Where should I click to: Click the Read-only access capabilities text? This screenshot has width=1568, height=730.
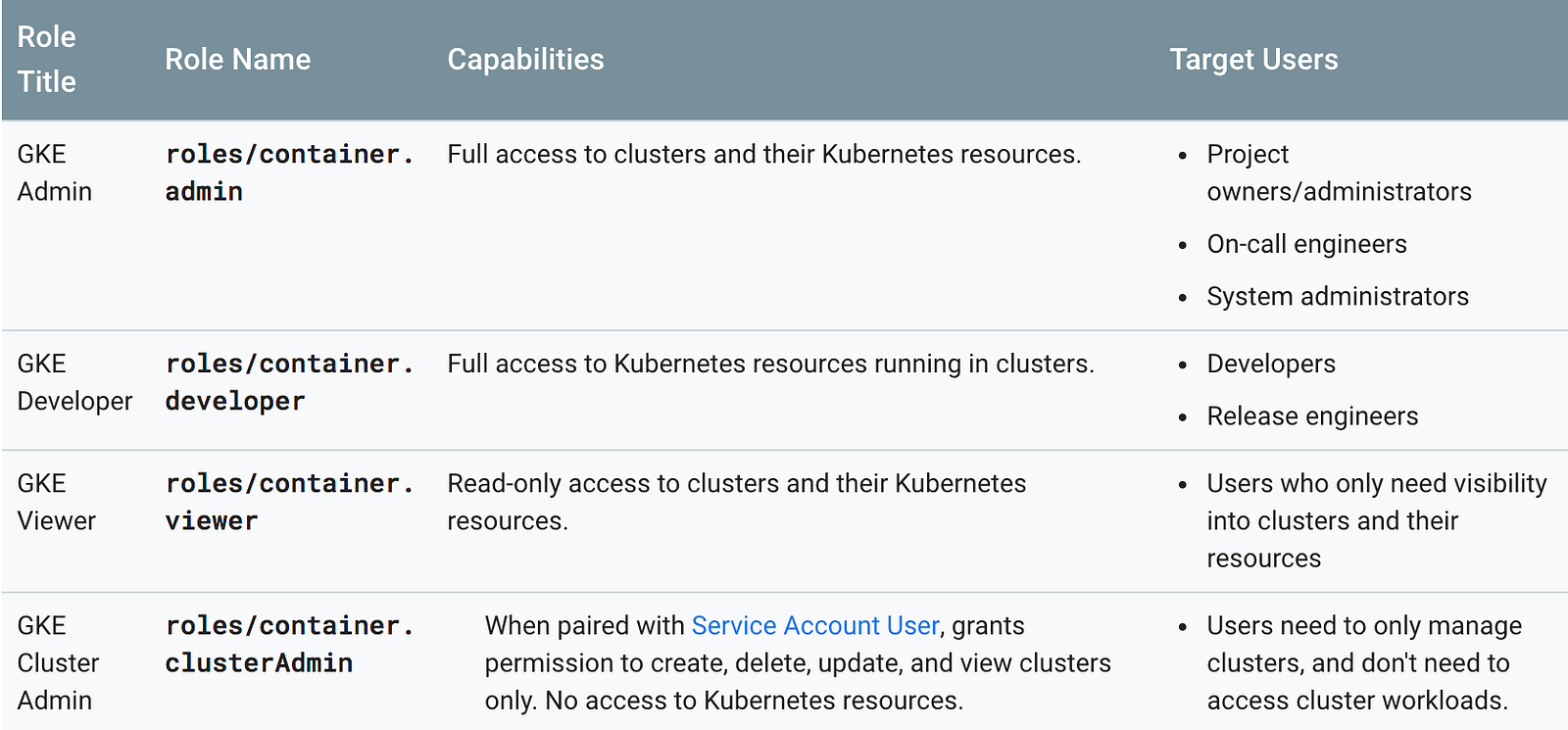coord(736,502)
